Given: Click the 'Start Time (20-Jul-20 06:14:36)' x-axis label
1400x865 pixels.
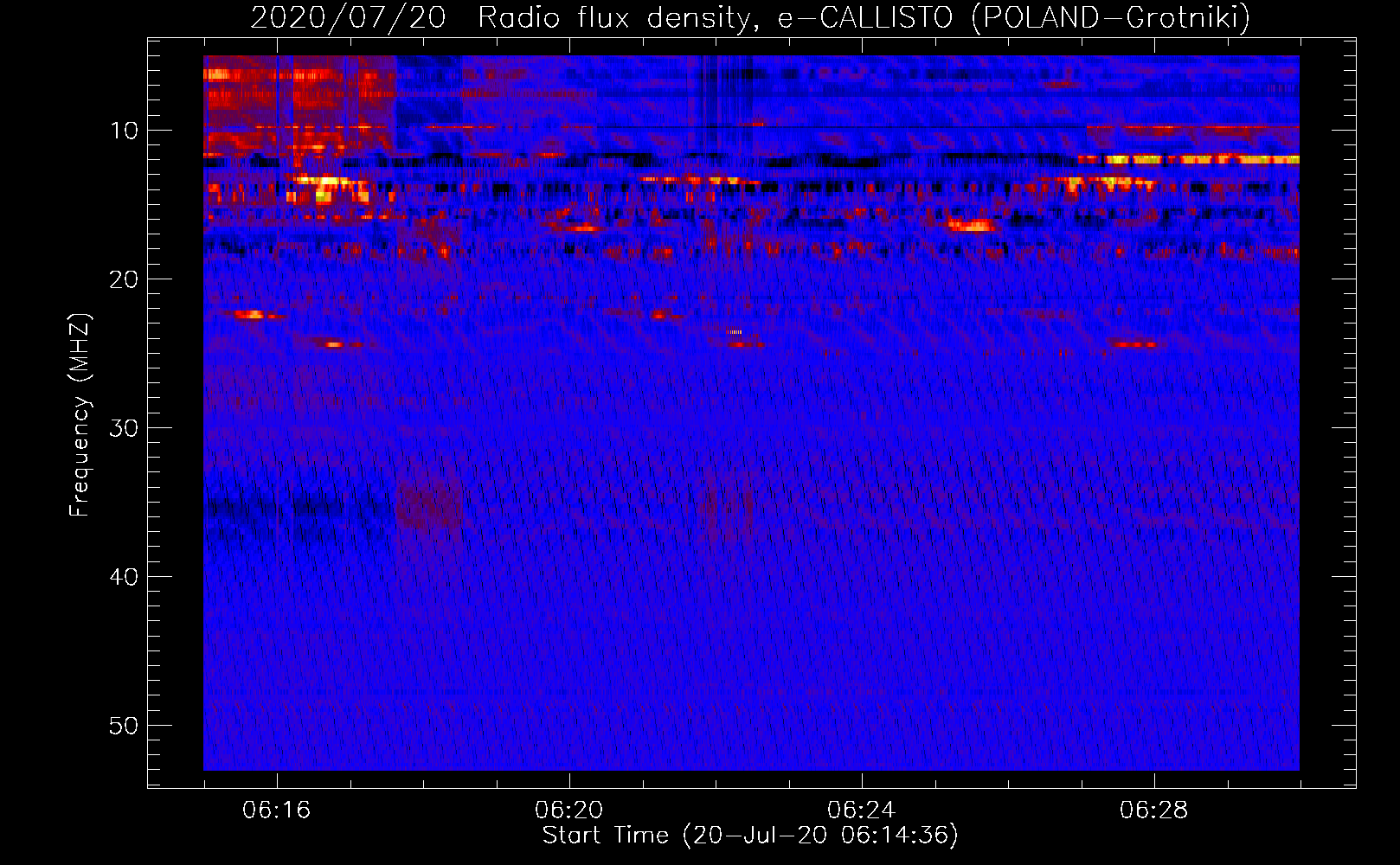Looking at the screenshot, I should pyautogui.click(x=750, y=836).
